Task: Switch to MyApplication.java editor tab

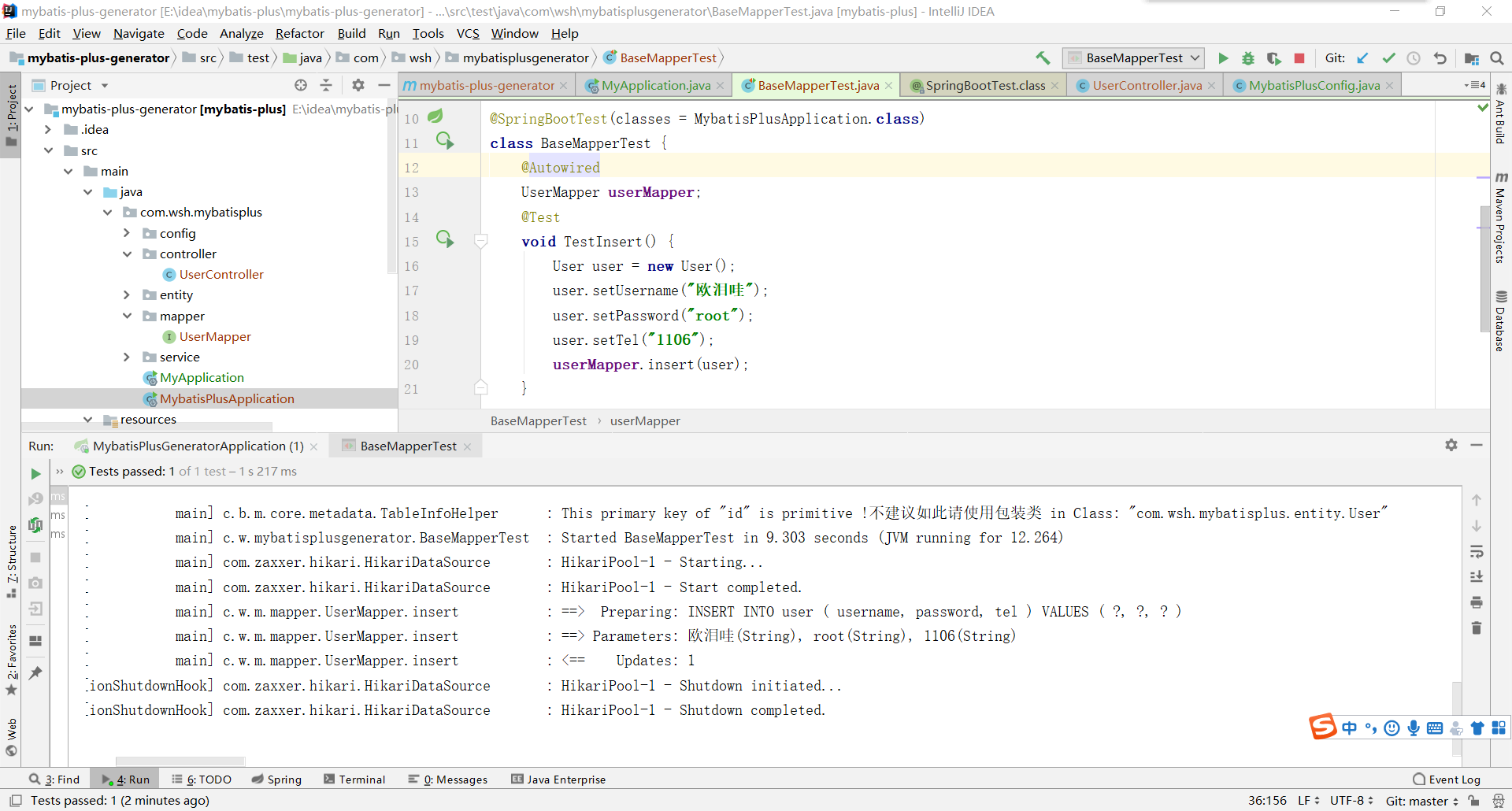Action: point(655,85)
